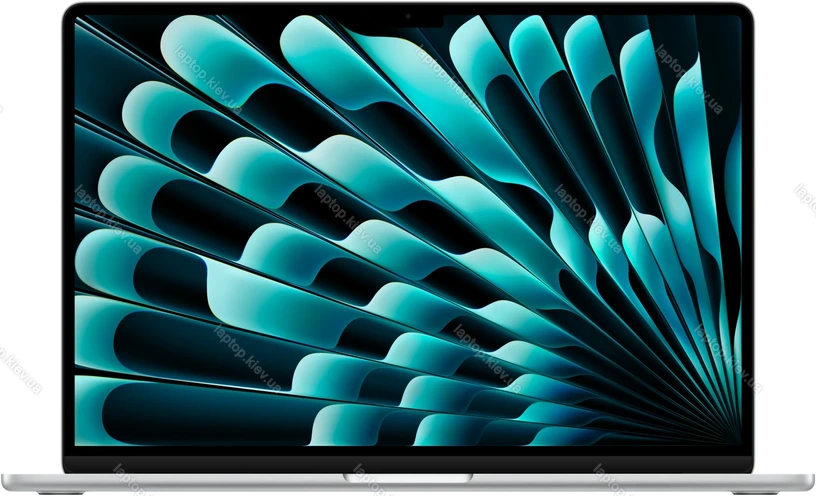Screen dimensions: 816x496
Task: Click the black bezel left of the camera notch
Action: click(x=250, y=10)
